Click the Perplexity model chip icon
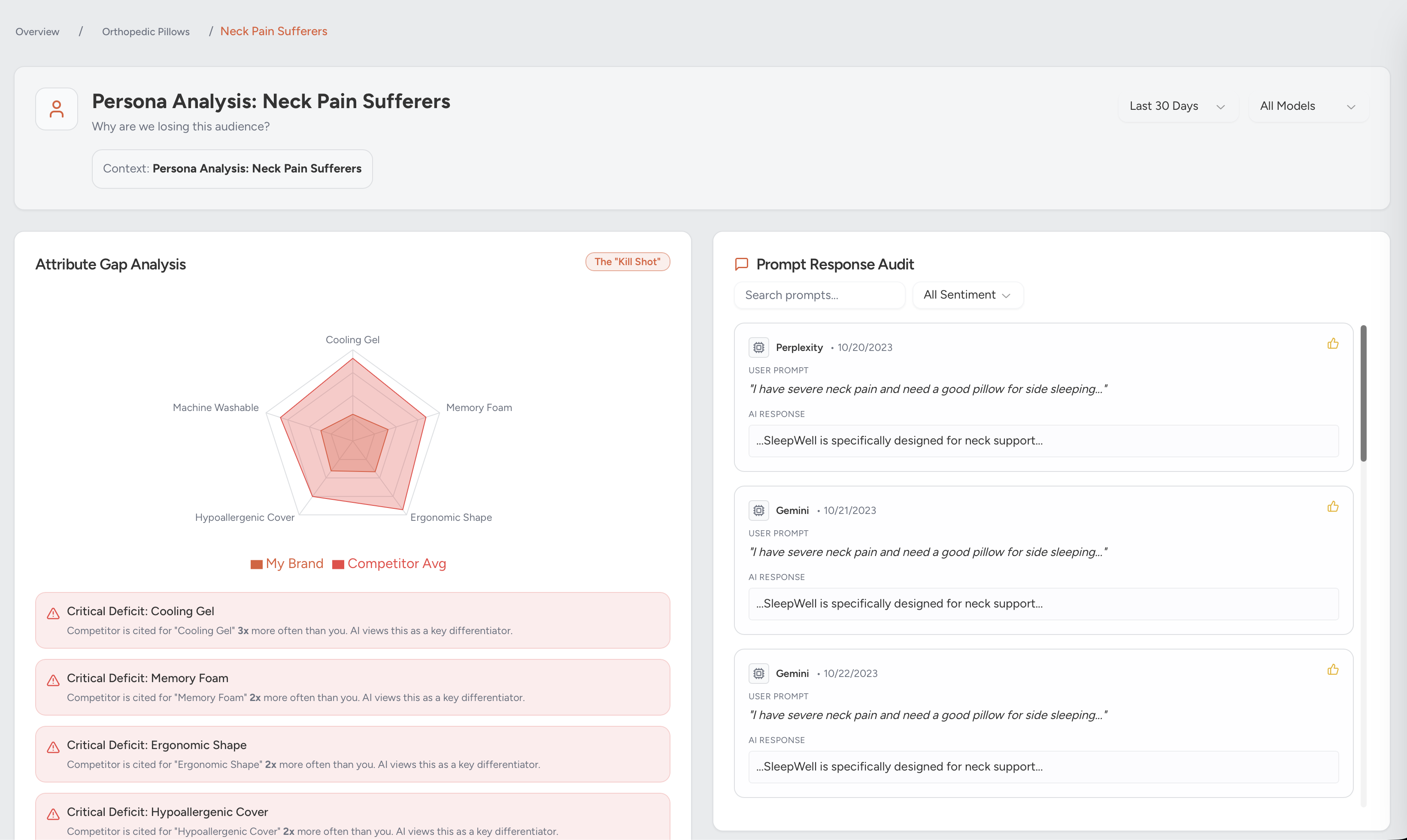Image resolution: width=1407 pixels, height=840 pixels. (759, 347)
